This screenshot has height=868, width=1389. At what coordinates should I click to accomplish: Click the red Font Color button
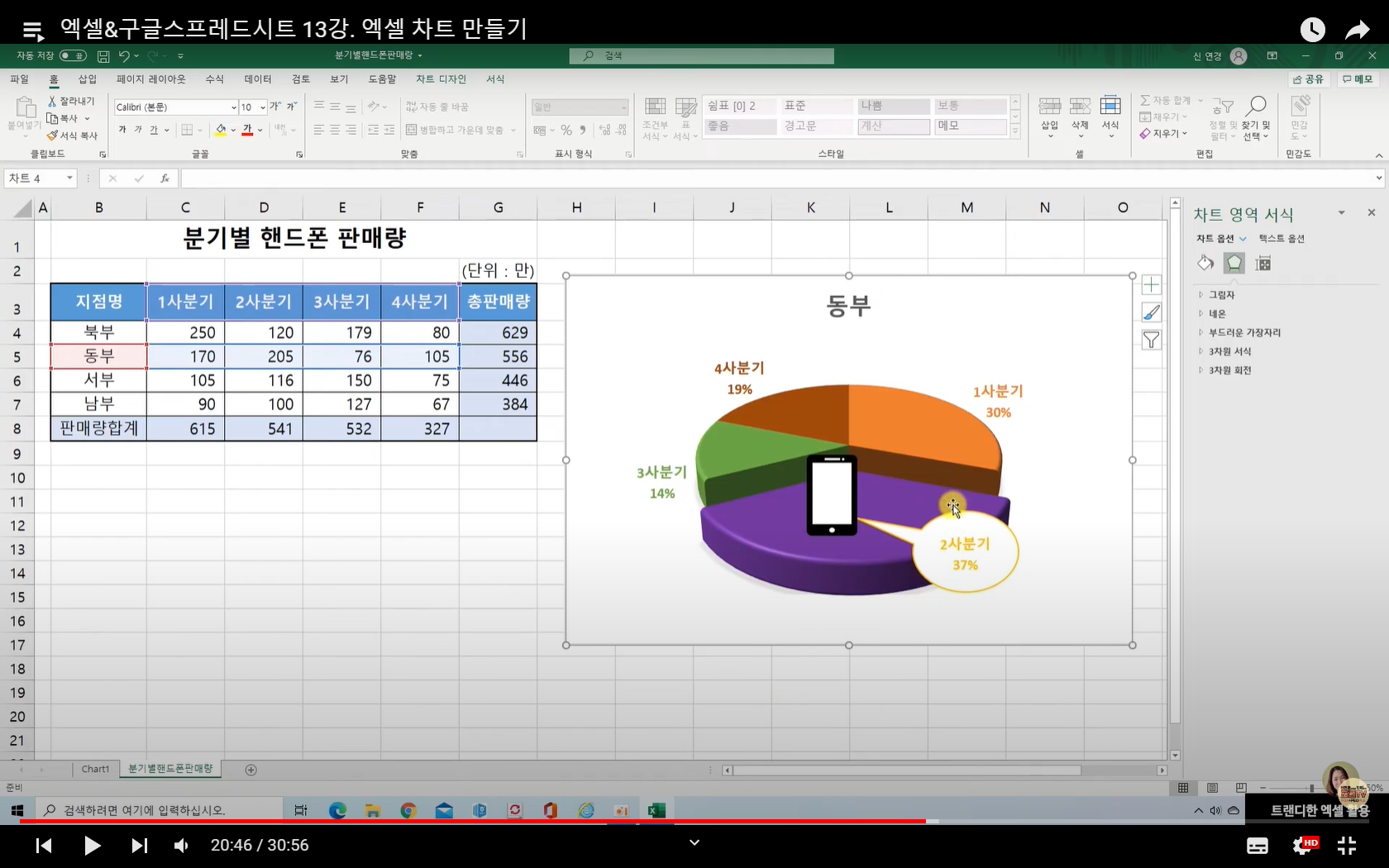pos(247,130)
